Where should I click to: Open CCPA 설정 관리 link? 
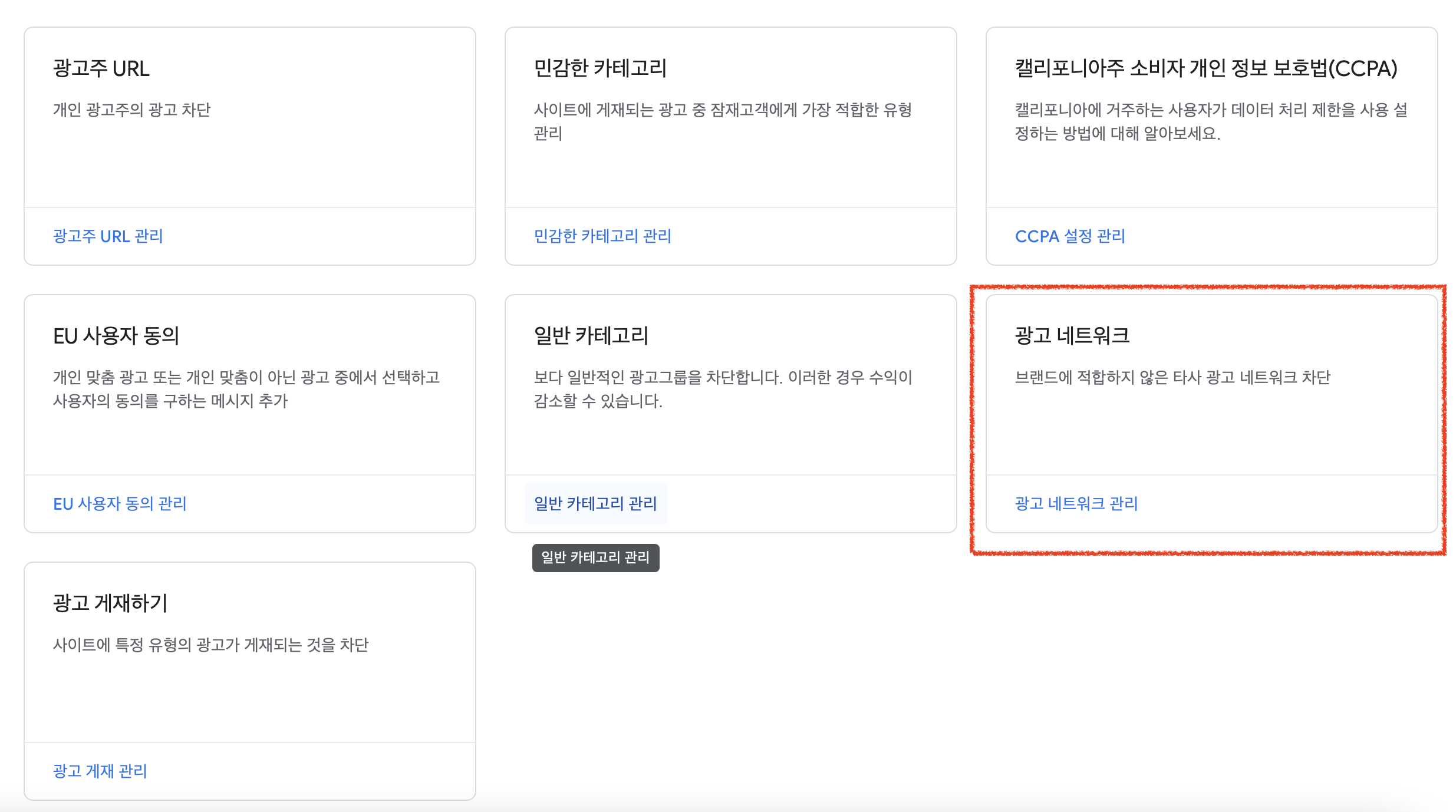pyautogui.click(x=1070, y=236)
